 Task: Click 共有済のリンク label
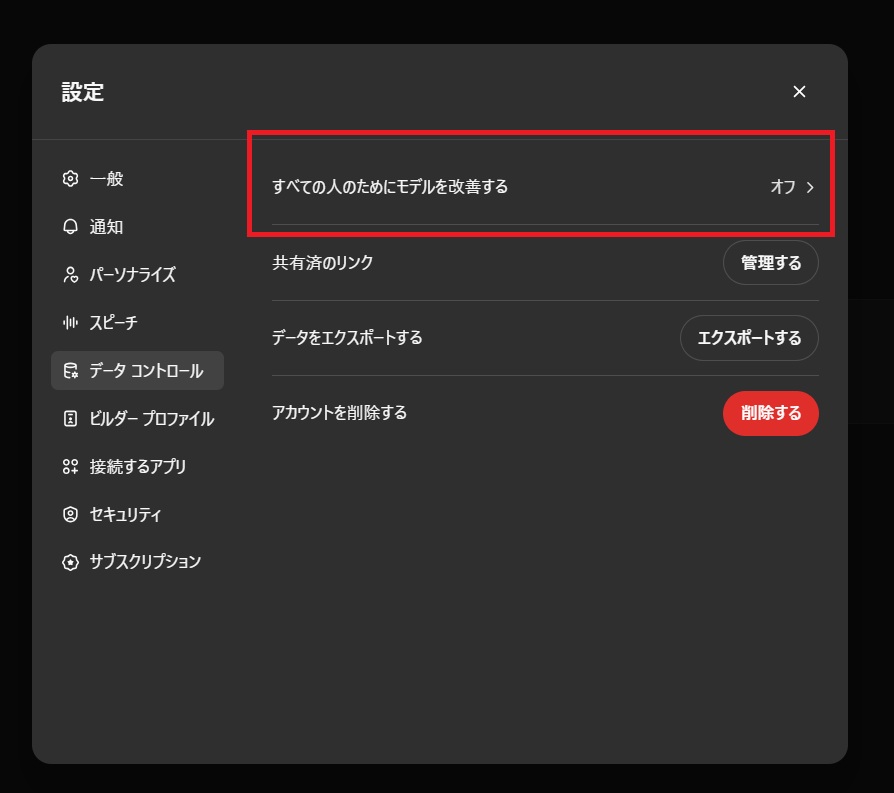[323, 262]
